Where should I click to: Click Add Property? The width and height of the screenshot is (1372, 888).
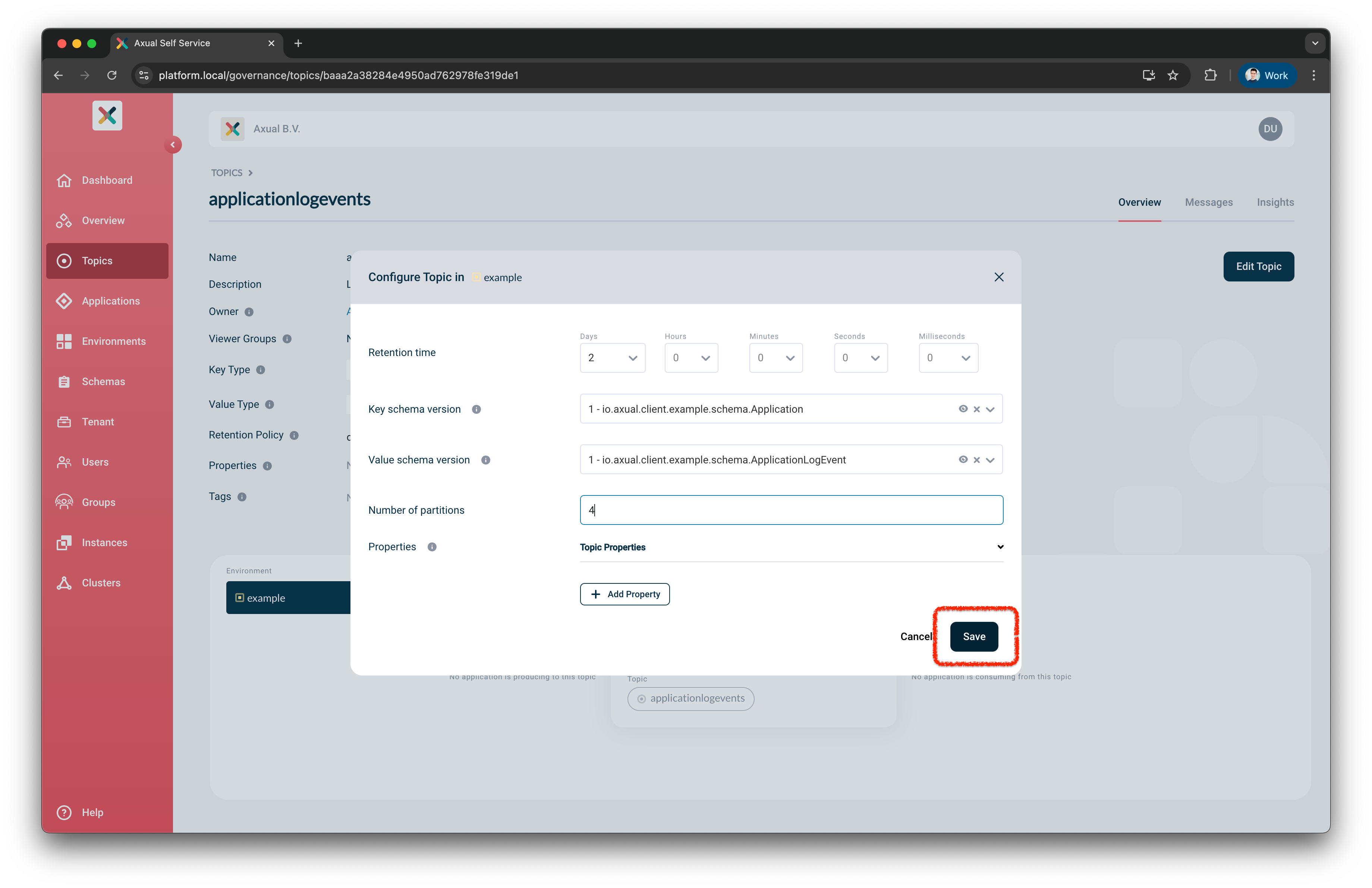point(624,594)
